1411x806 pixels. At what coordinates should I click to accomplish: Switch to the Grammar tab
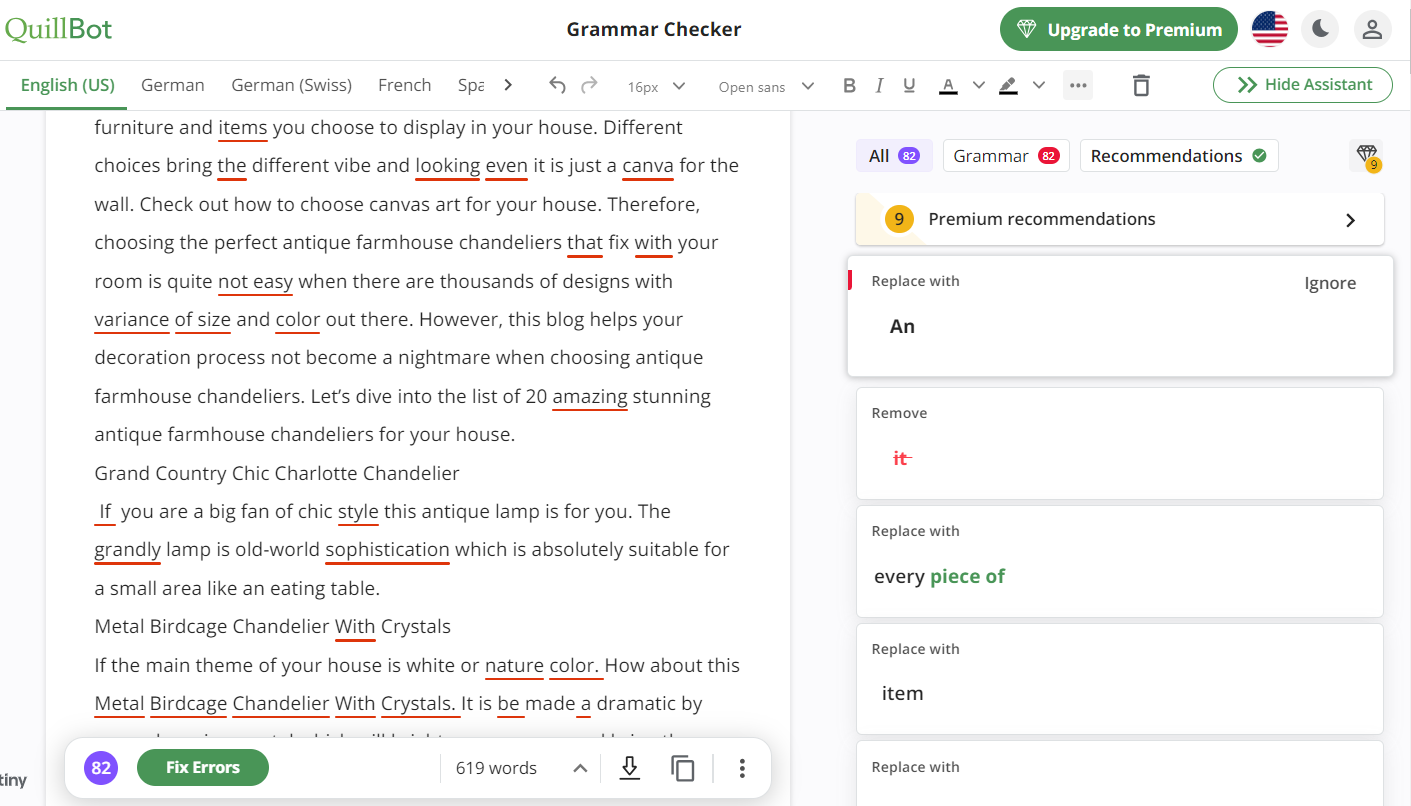1005,156
